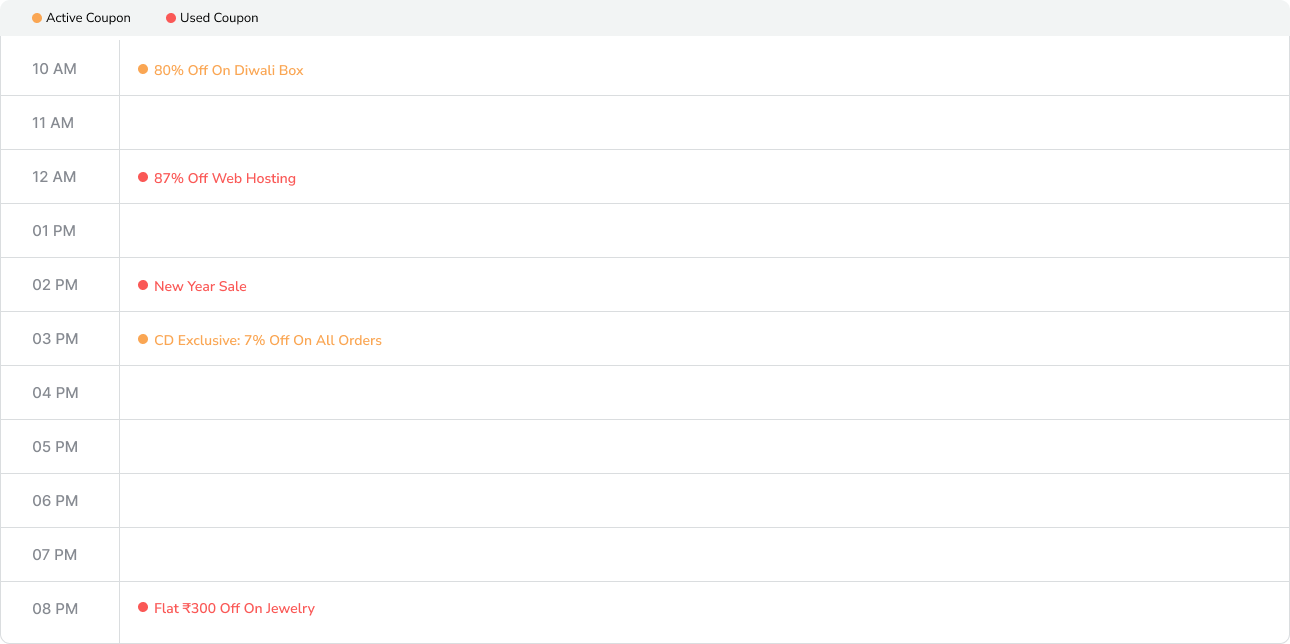
Task: Open the 87% Off Web Hosting coupon
Action: [x=224, y=178]
